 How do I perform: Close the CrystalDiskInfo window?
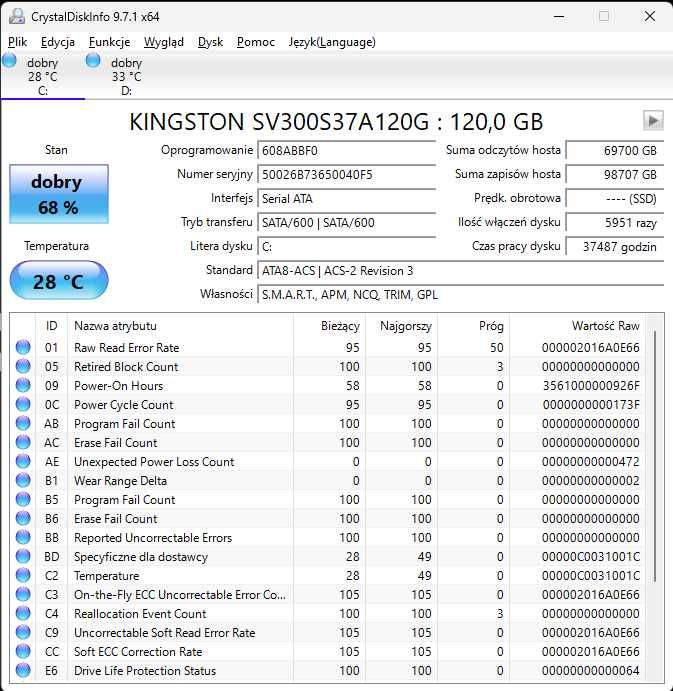click(650, 17)
